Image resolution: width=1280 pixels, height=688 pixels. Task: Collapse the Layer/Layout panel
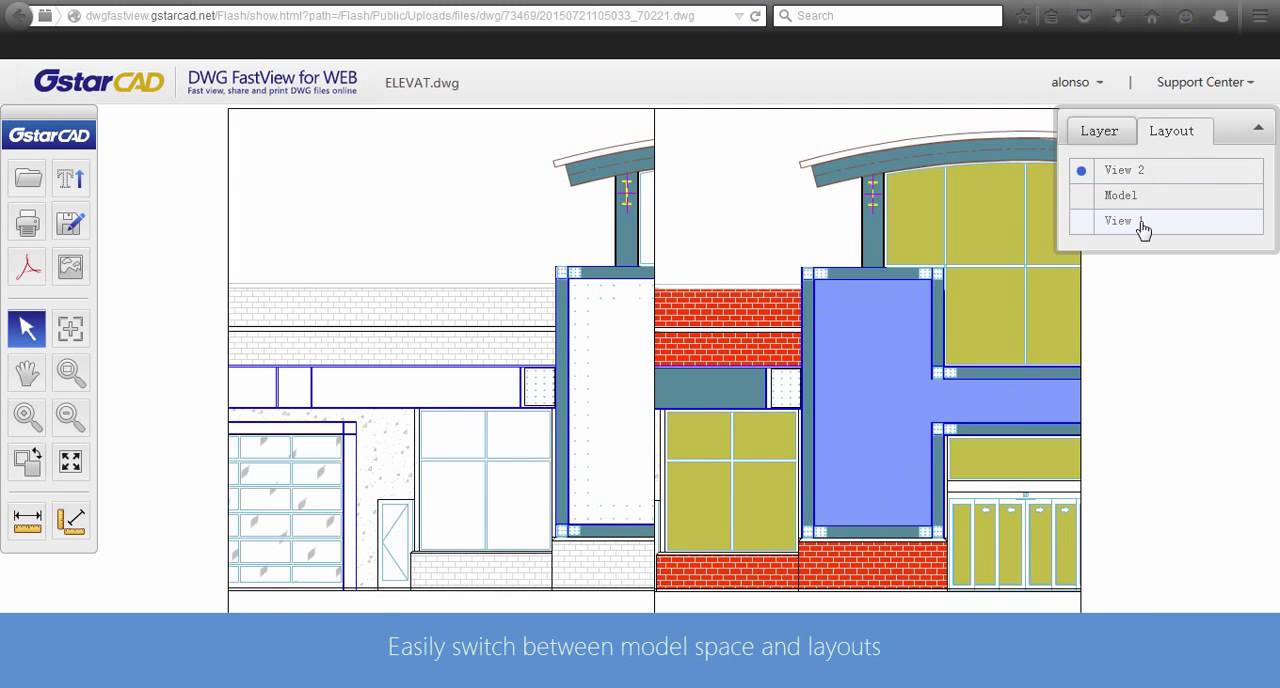[1258, 128]
